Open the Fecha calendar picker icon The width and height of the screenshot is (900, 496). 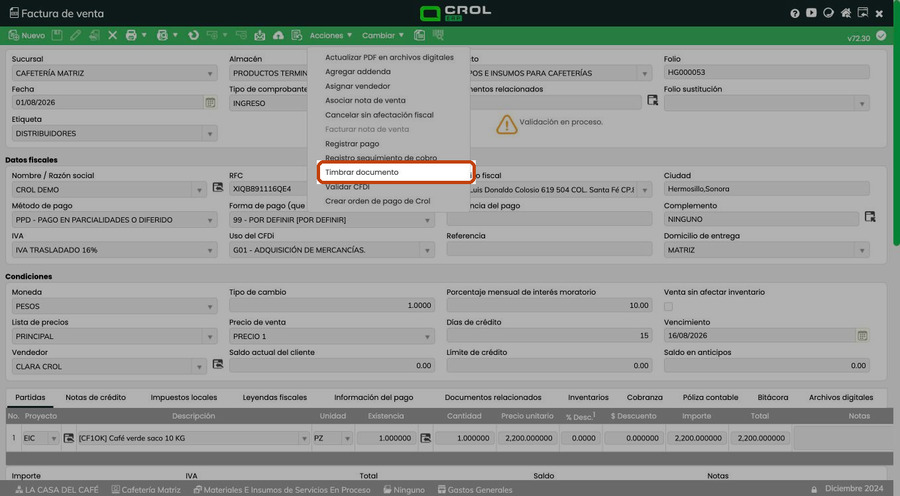(211, 102)
